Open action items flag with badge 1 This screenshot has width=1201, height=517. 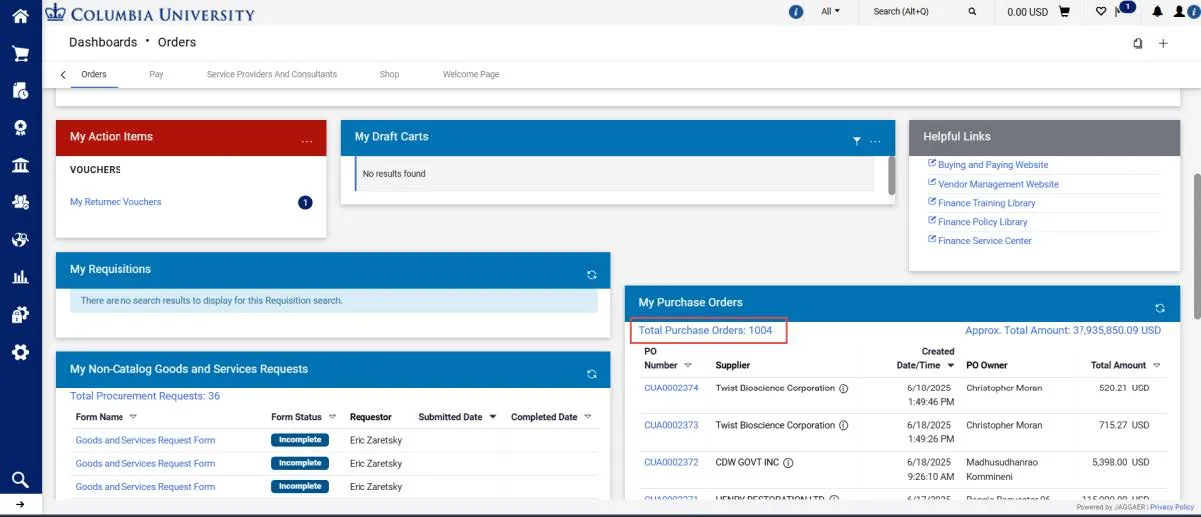(x=1124, y=10)
